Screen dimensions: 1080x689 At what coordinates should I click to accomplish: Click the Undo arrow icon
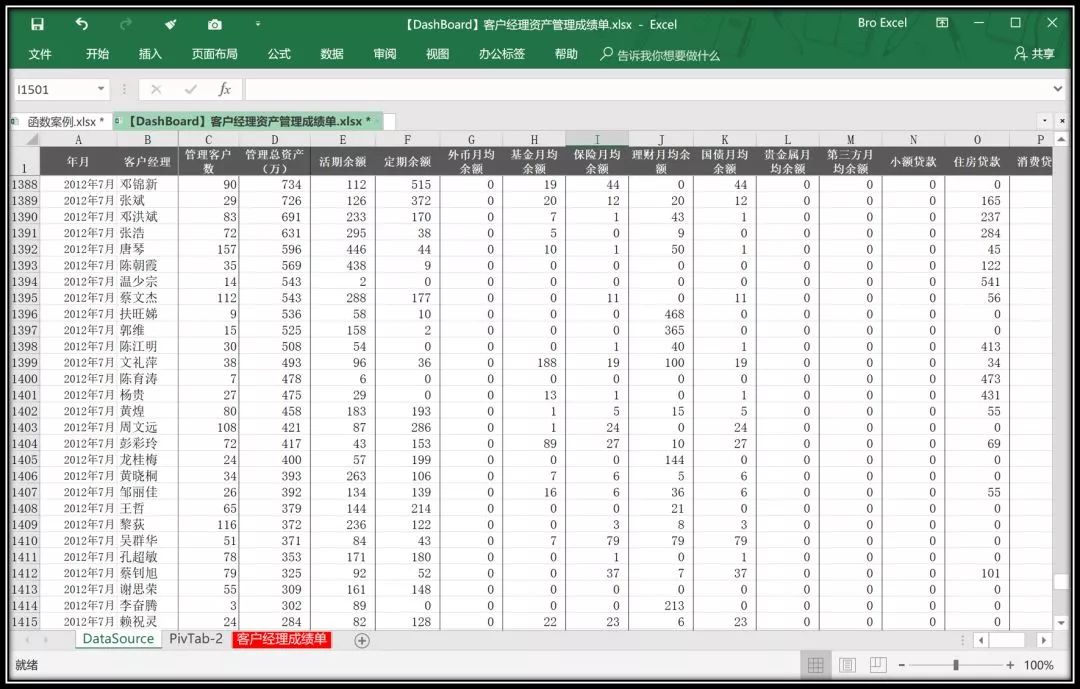(x=82, y=25)
